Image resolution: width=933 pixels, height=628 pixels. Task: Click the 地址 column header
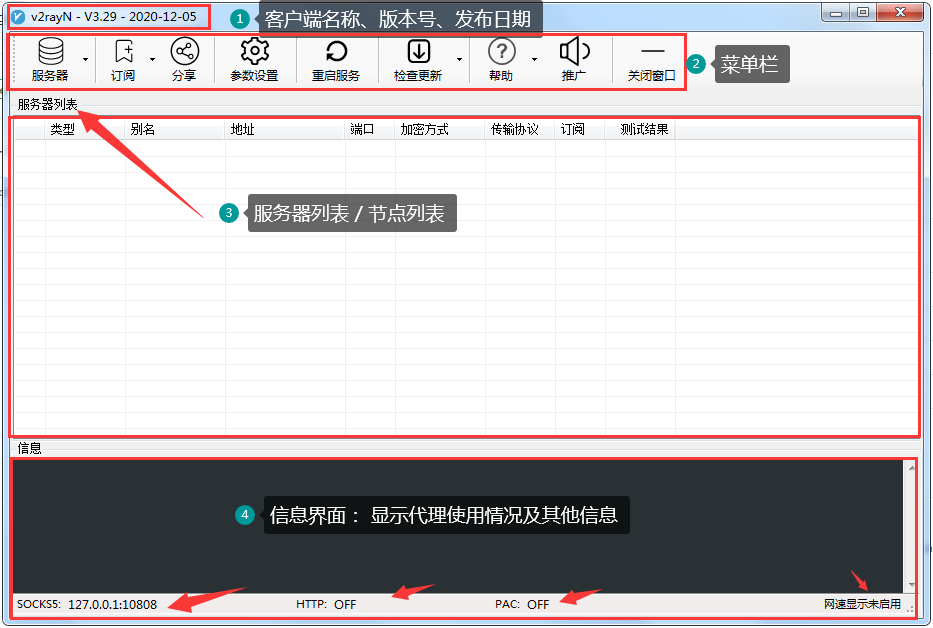[x=242, y=130]
